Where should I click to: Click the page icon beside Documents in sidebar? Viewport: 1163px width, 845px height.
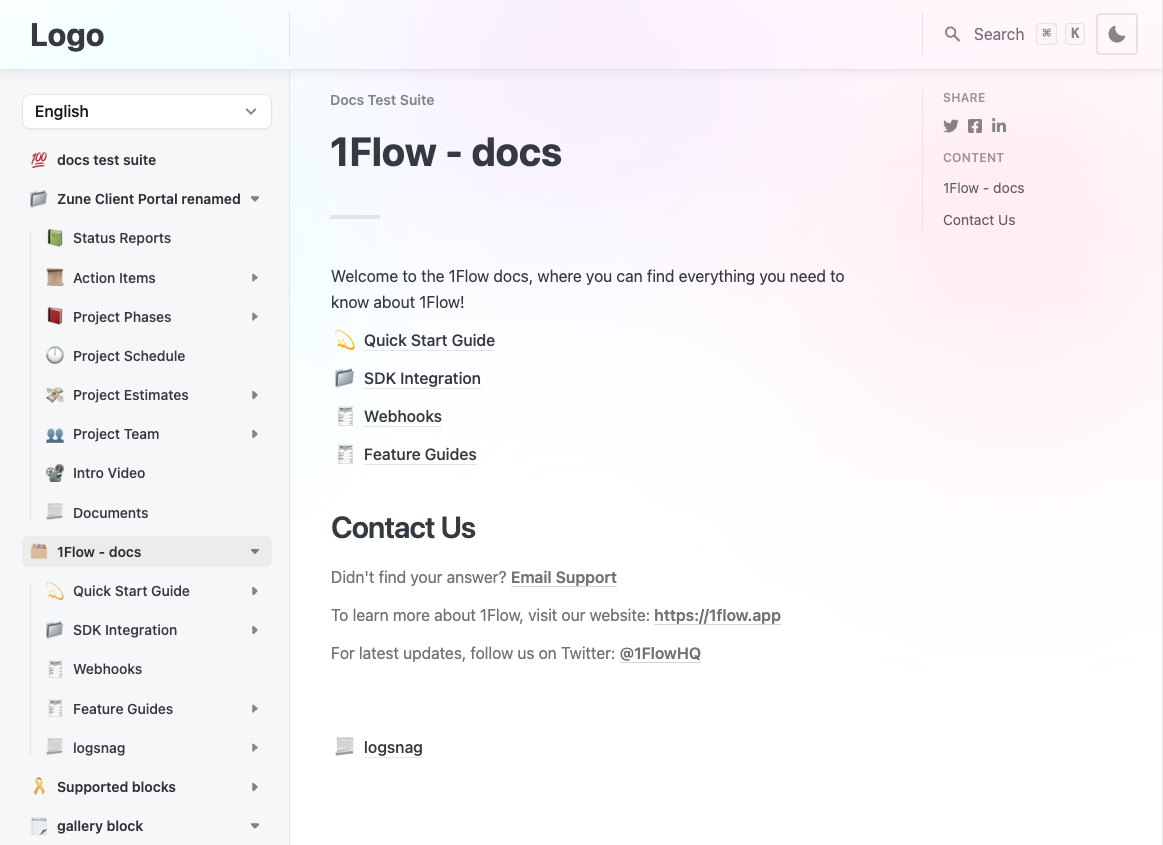point(55,512)
